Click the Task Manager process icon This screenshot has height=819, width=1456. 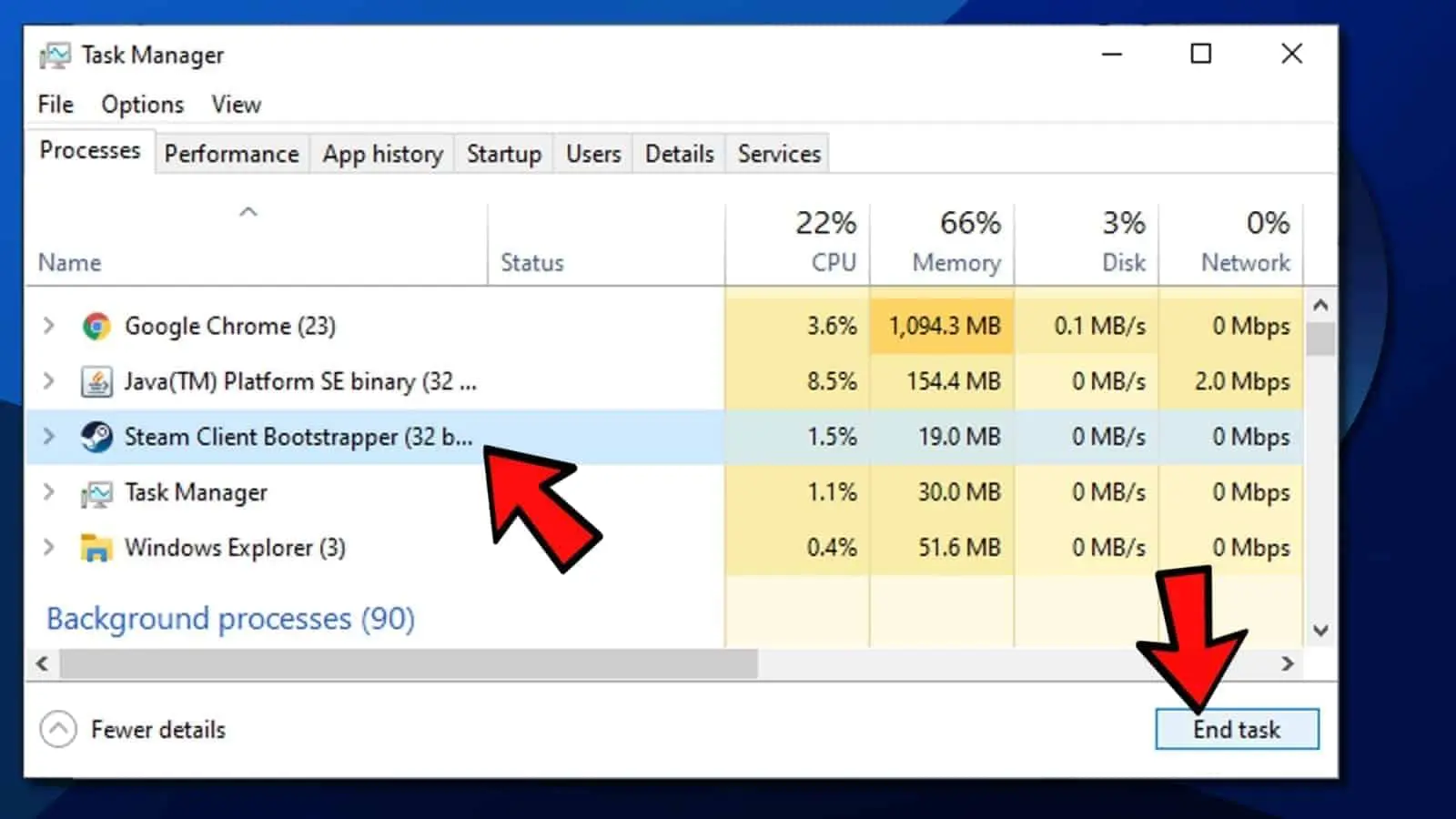click(96, 493)
